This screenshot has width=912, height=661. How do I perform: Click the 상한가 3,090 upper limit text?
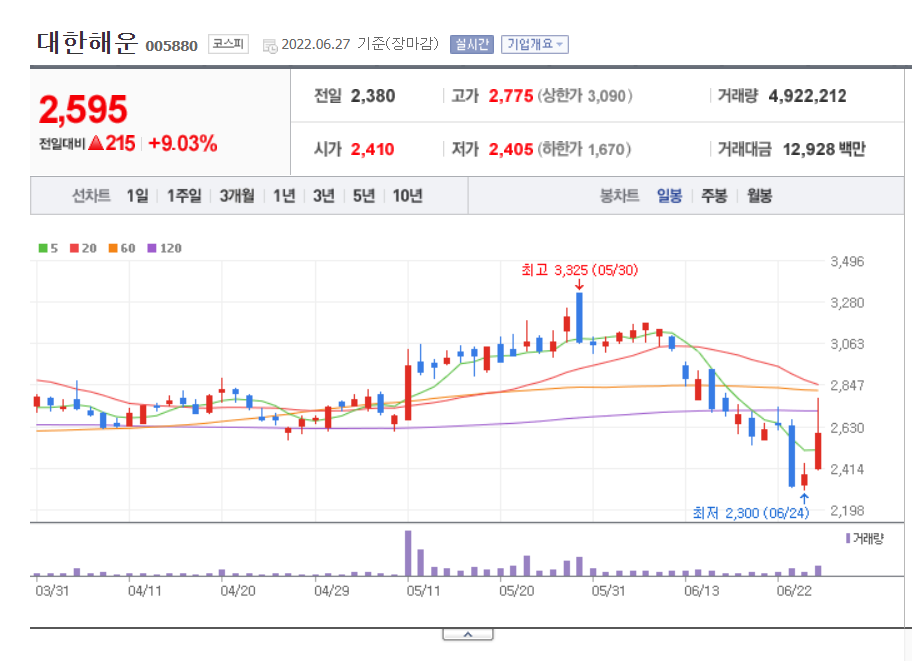point(585,96)
